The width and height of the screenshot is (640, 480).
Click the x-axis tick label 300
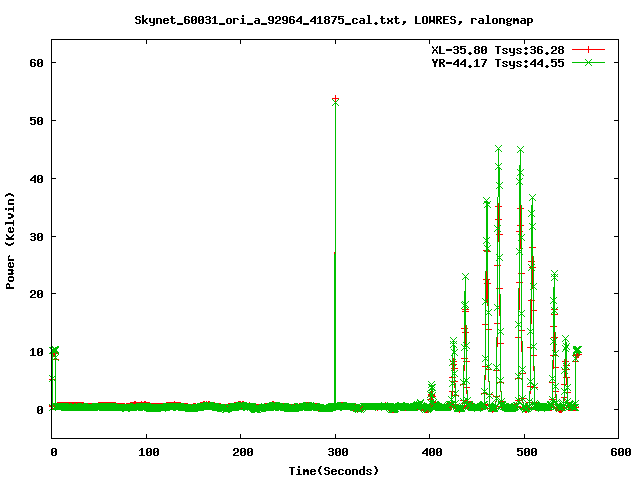pos(338,452)
